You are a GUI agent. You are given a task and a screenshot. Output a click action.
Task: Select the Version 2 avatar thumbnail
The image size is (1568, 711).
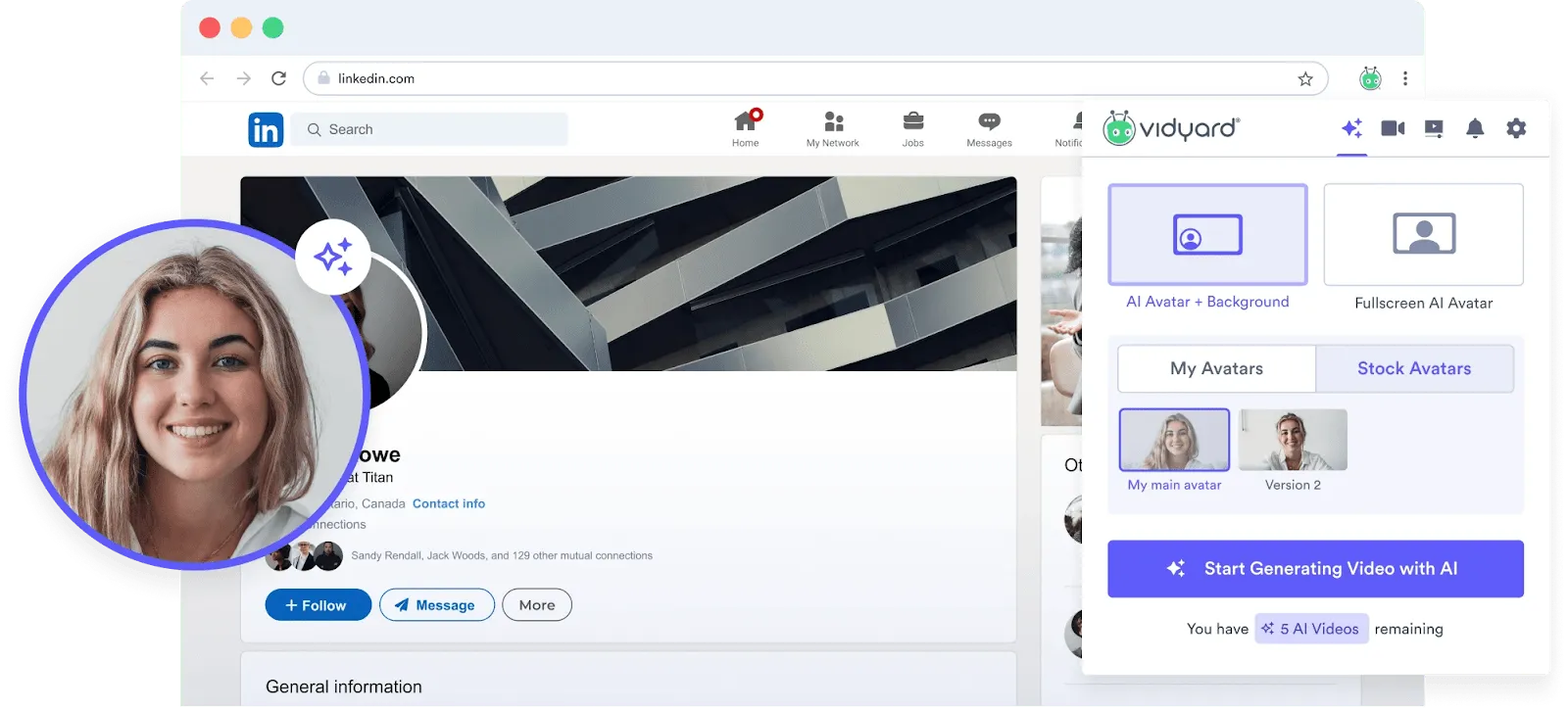point(1293,440)
